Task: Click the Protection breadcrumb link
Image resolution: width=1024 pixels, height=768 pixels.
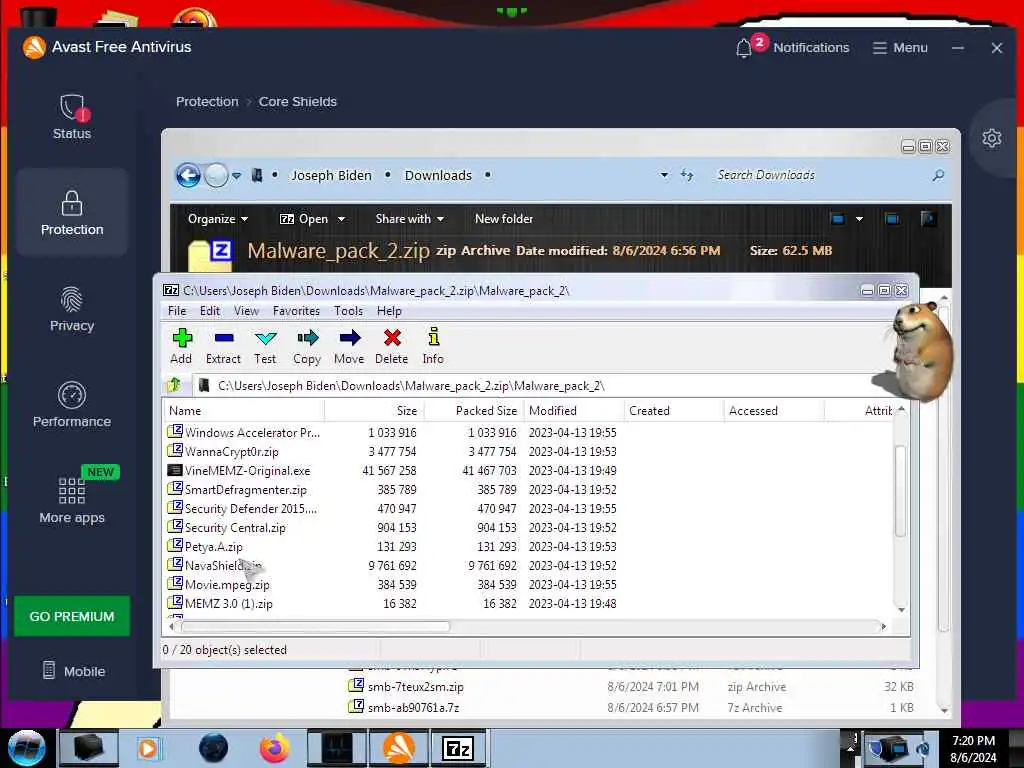Action: (207, 102)
